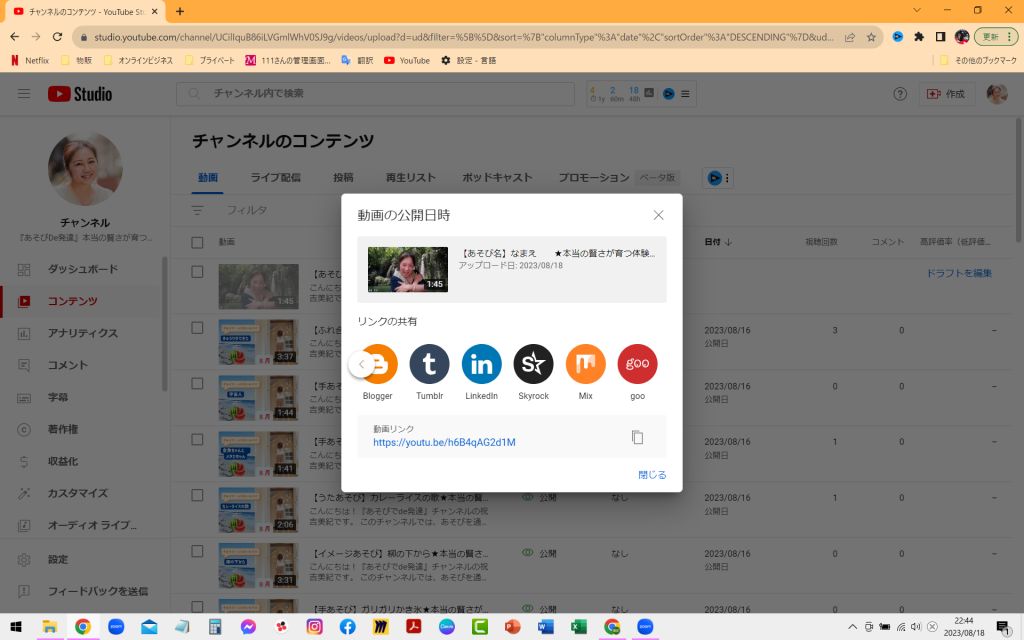Expand the オンラインビジネス bookmark folder
Image resolution: width=1024 pixels, height=640 pixels.
pos(138,60)
